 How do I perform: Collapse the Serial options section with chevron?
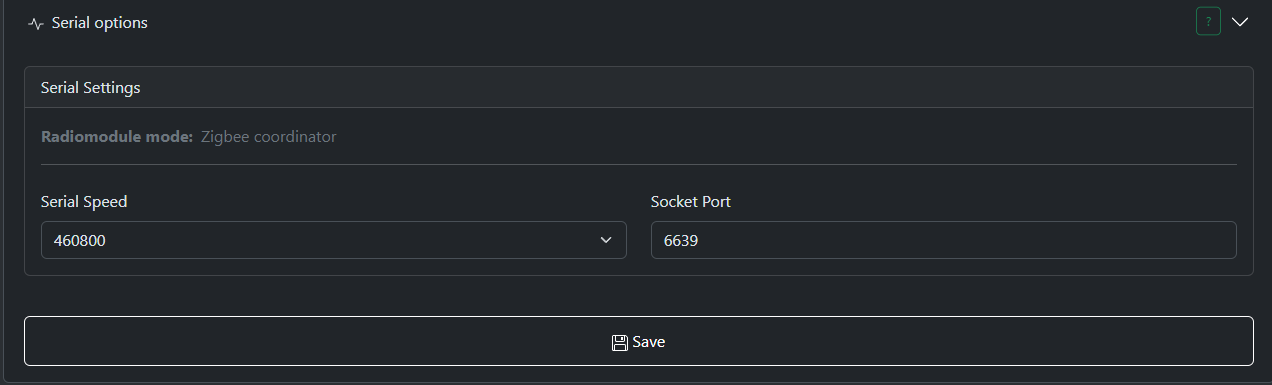(x=1240, y=22)
